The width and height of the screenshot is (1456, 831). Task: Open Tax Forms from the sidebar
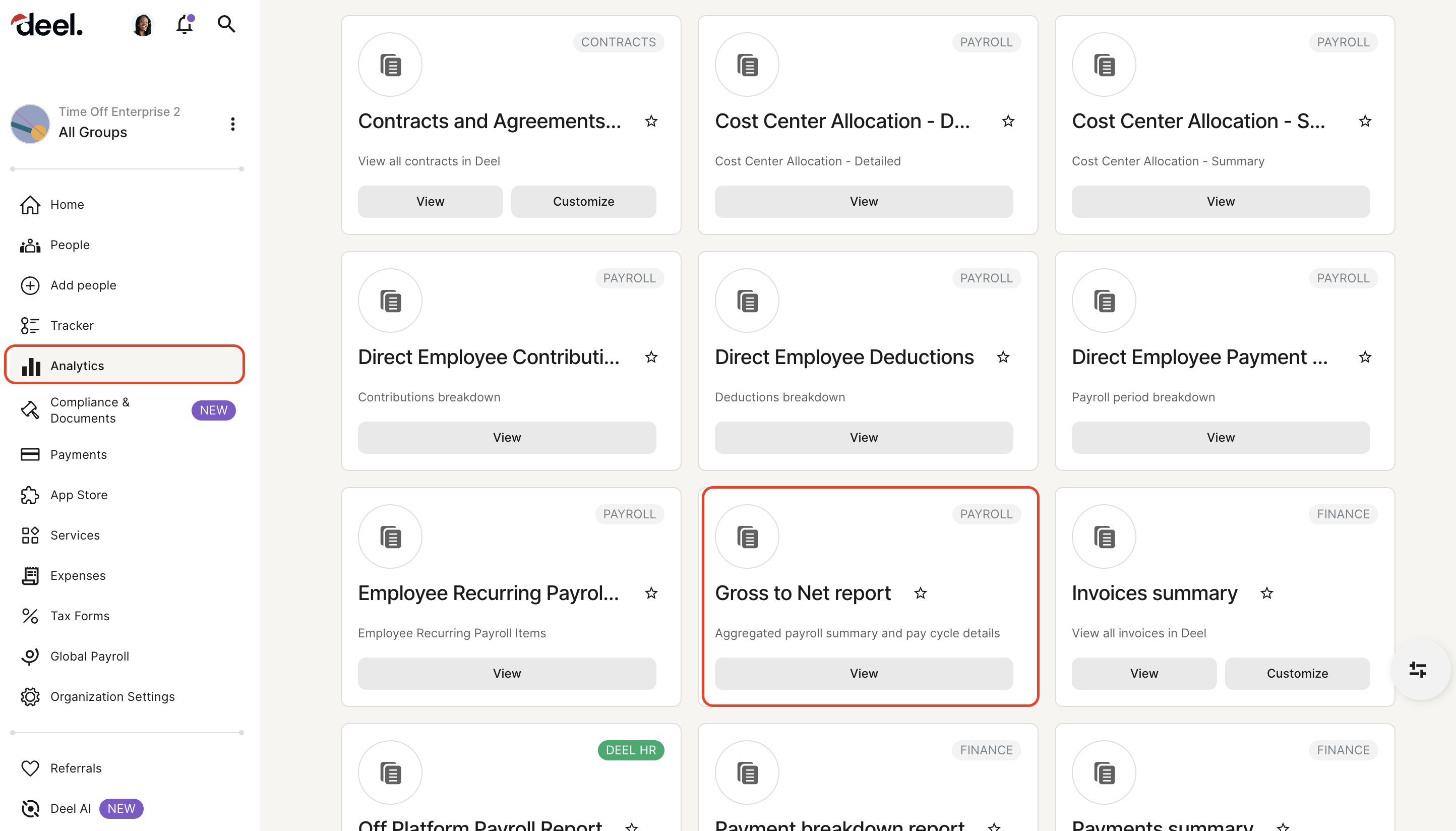tap(79, 615)
